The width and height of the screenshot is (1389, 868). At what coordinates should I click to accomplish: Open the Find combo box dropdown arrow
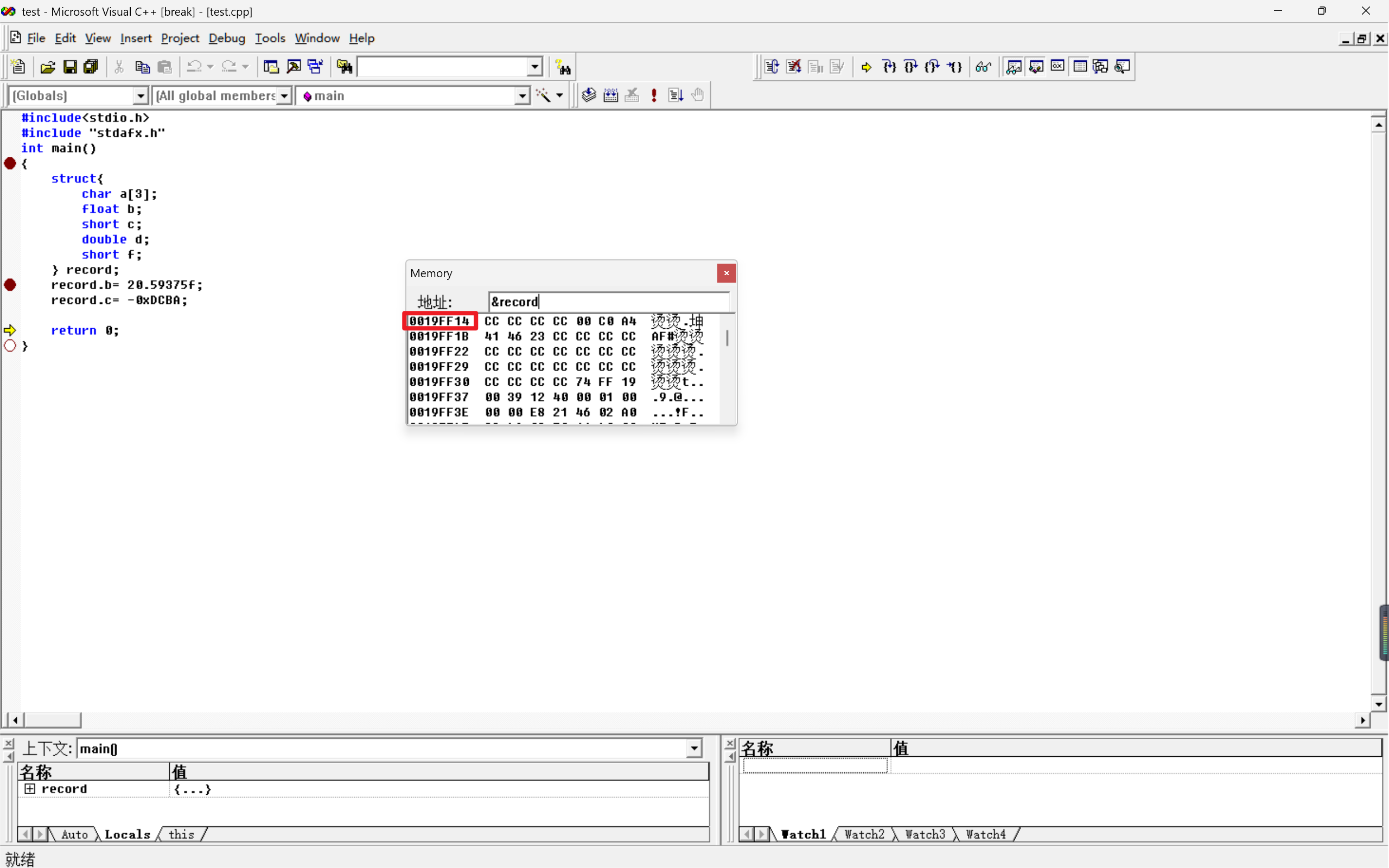point(535,67)
